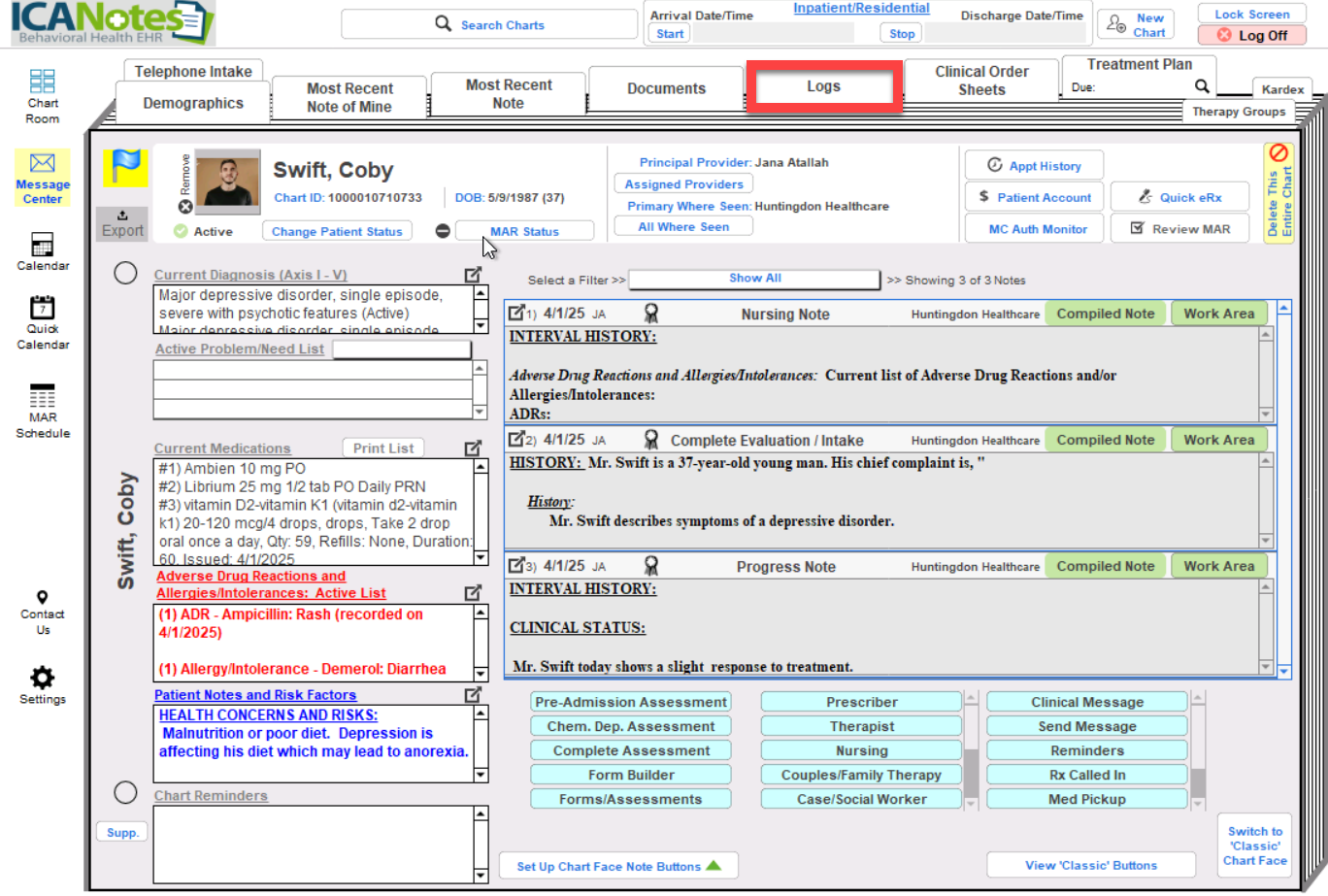Click the Settings gear icon
The image size is (1328, 896).
click(x=42, y=678)
